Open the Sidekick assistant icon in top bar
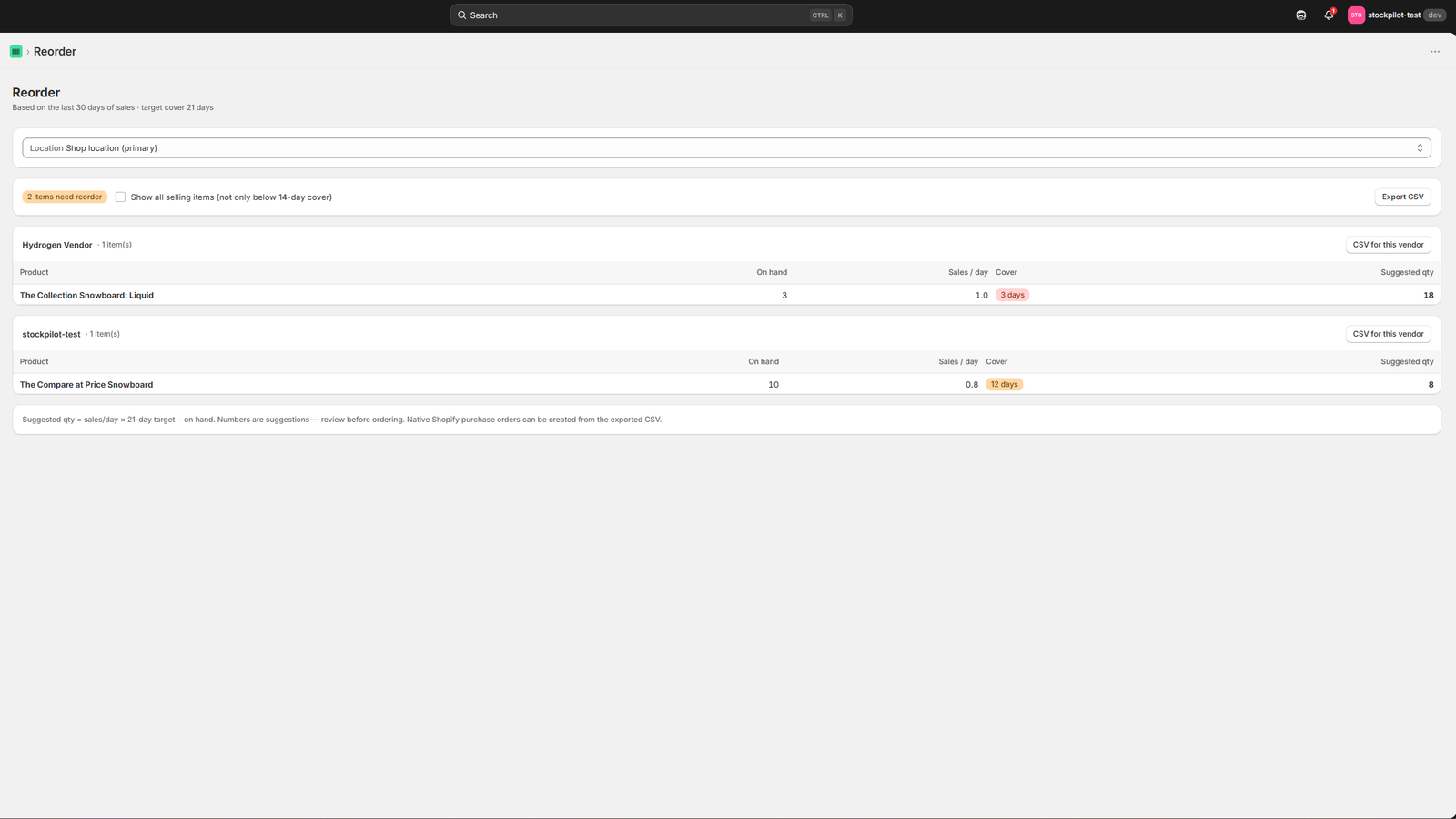 click(x=1301, y=15)
